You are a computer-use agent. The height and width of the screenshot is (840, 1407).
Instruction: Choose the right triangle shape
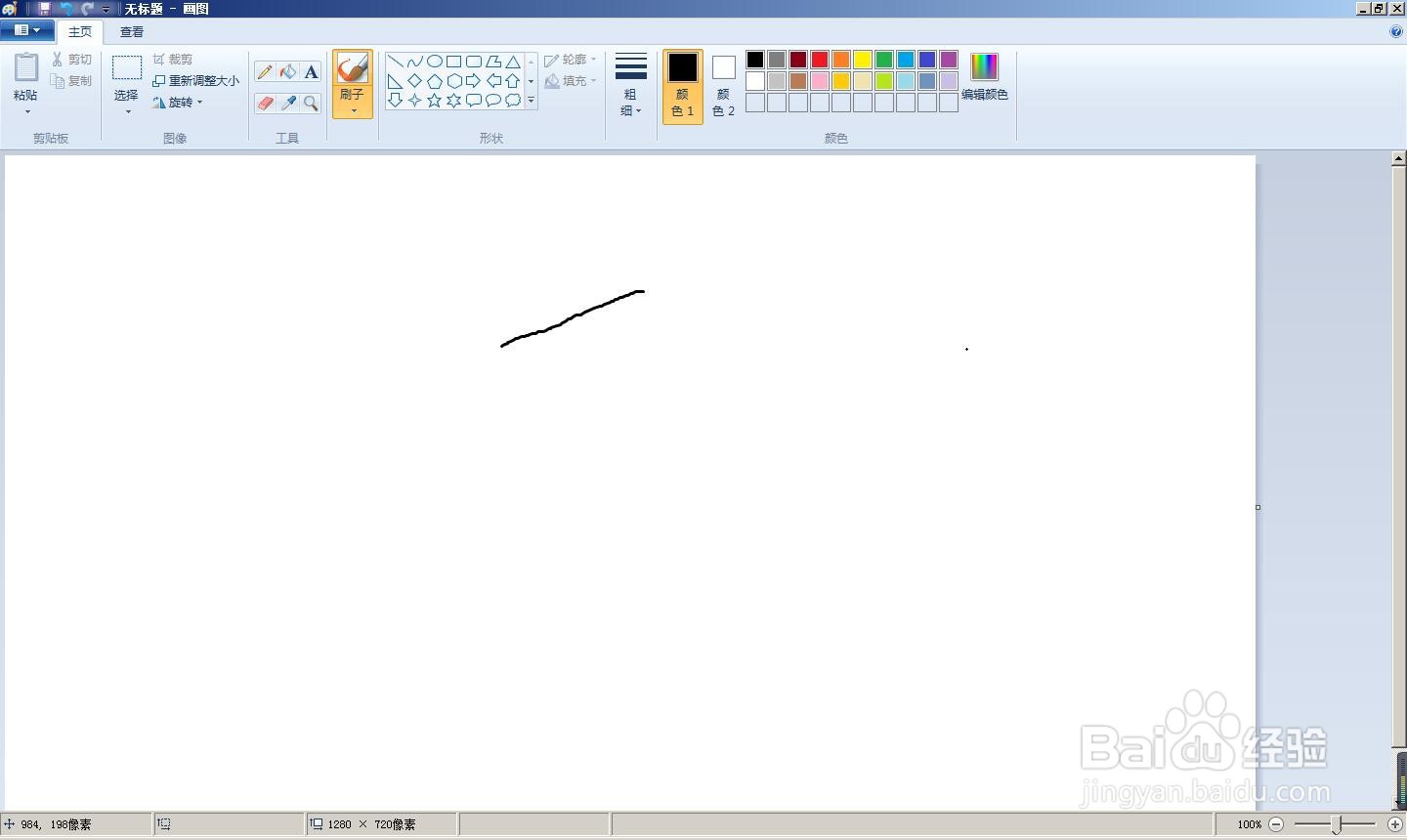tap(396, 81)
